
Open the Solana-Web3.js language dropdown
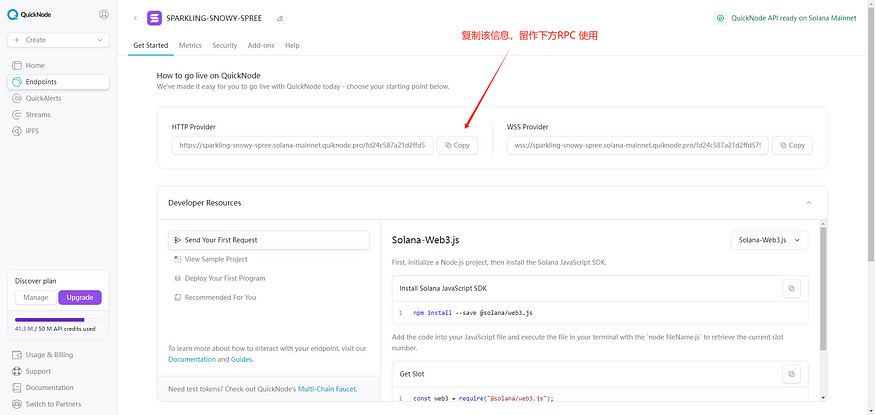pyautogui.click(x=770, y=240)
